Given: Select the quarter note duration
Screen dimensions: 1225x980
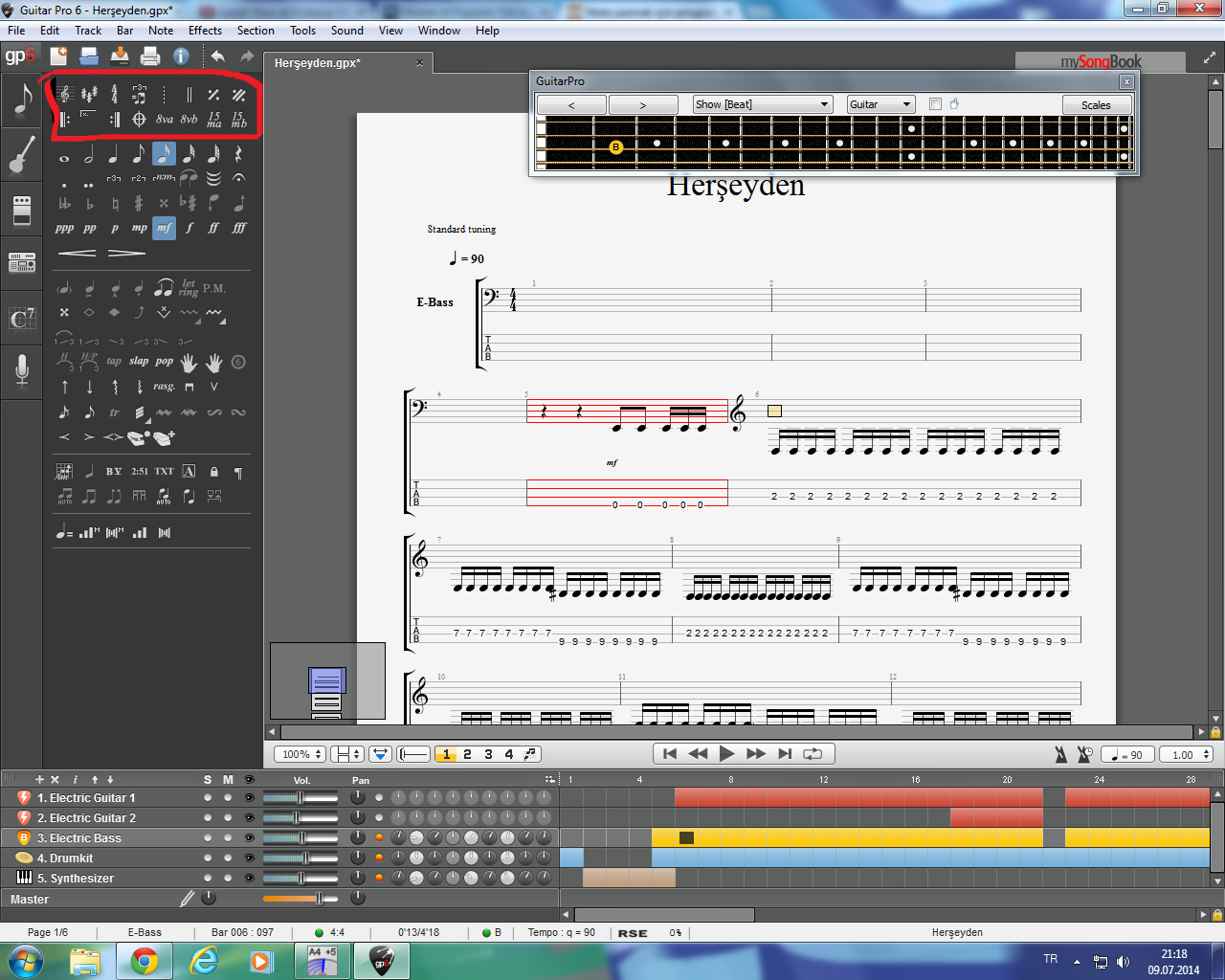Looking at the screenshot, I should point(114,154).
